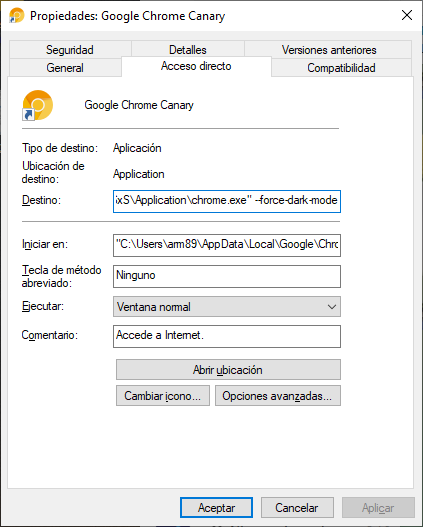This screenshot has width=423, height=527.
Task: Click the Aplicación target type value
Action: pos(137,148)
